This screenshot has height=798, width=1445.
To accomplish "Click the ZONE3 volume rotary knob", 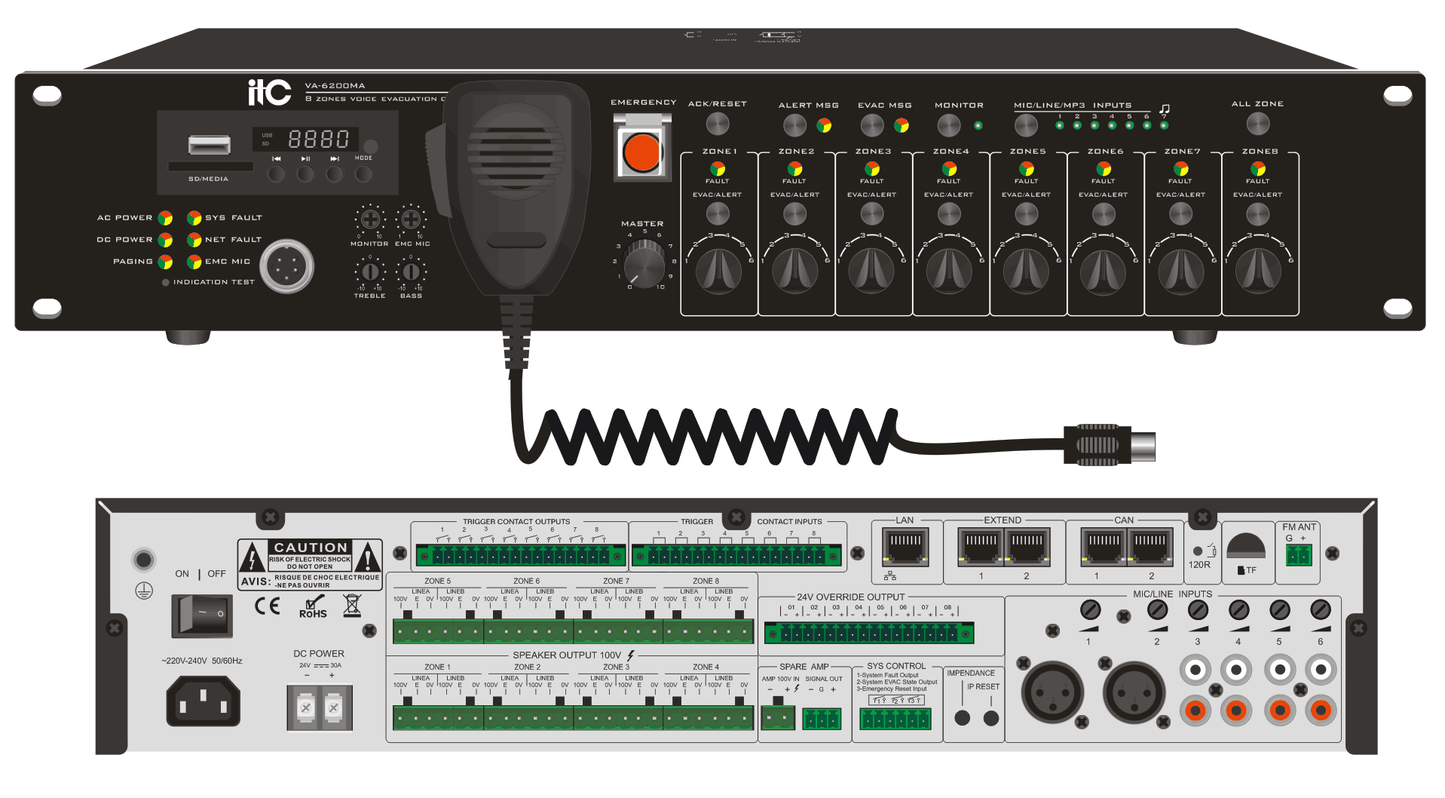I will (x=872, y=269).
